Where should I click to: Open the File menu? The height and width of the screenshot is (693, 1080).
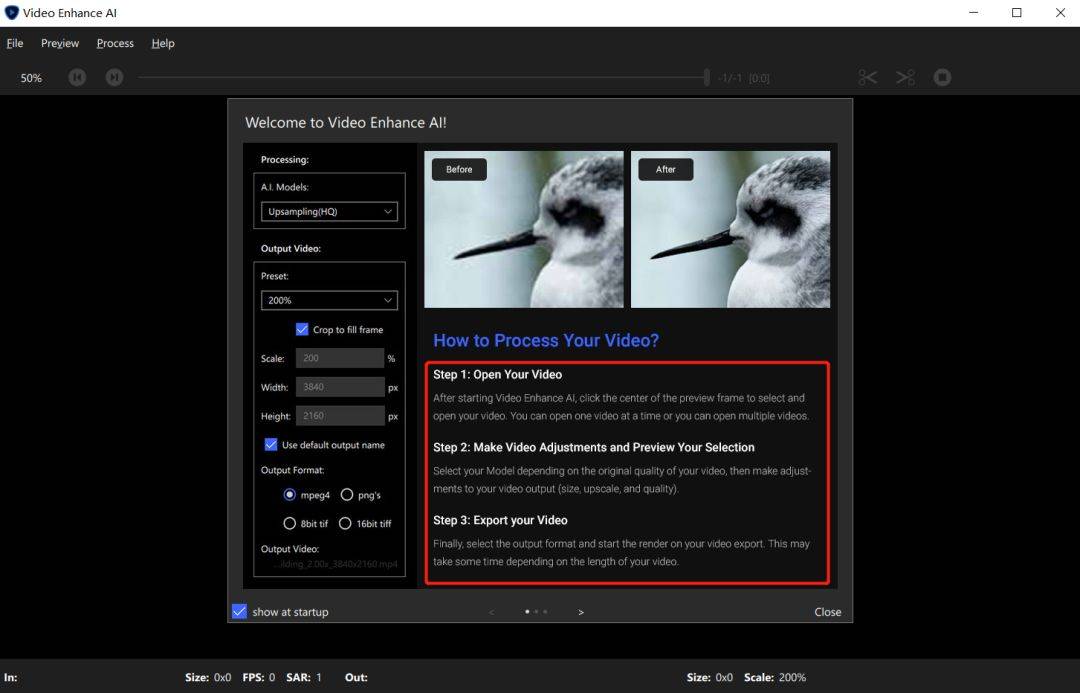point(14,43)
